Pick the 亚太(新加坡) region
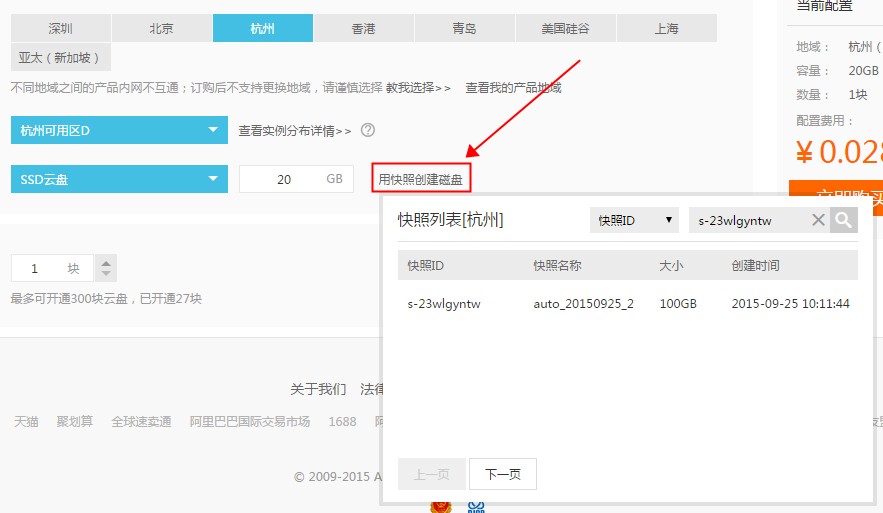Image resolution: width=883 pixels, height=513 pixels. [x=60, y=57]
